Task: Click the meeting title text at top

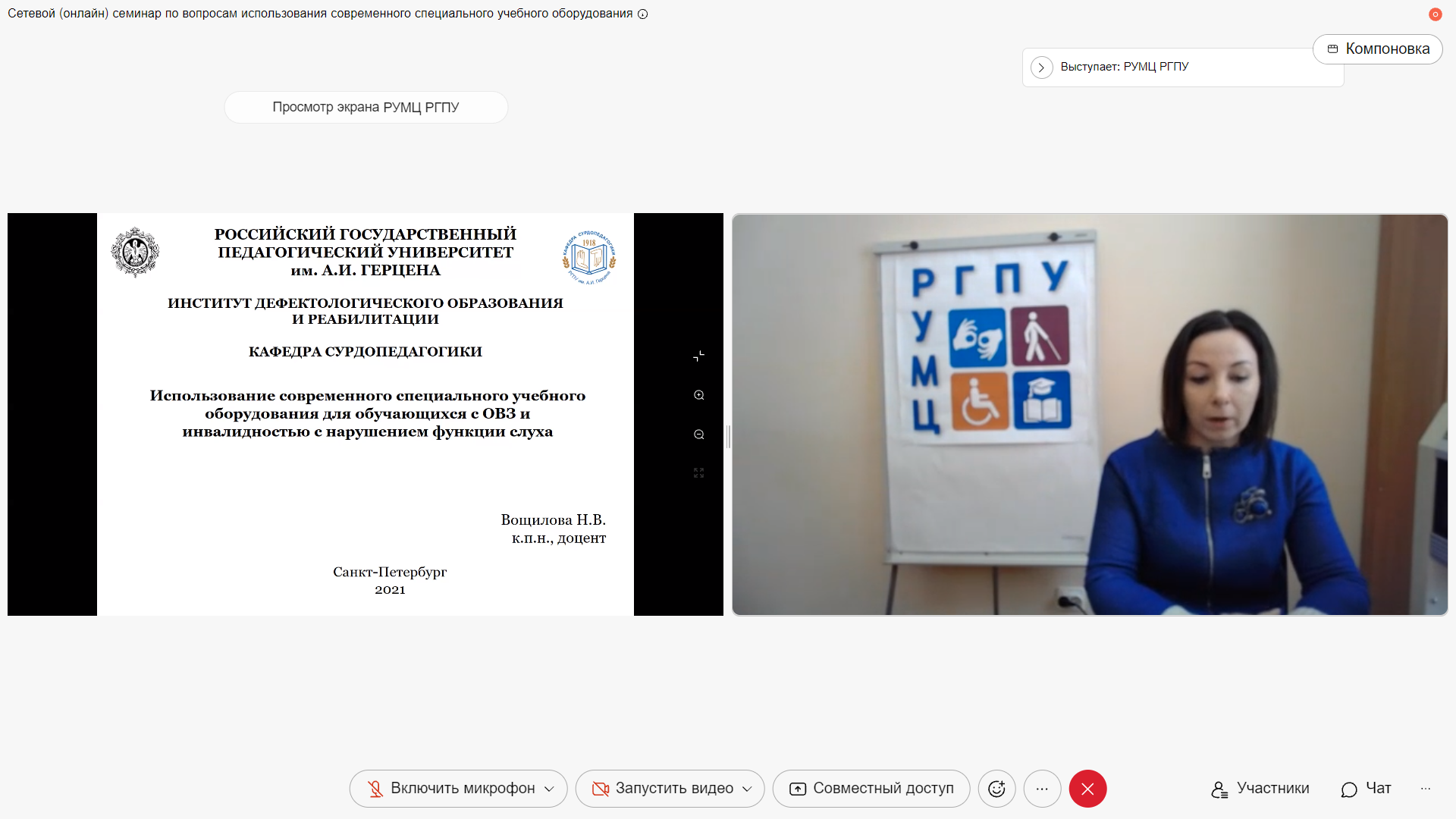Action: click(320, 14)
